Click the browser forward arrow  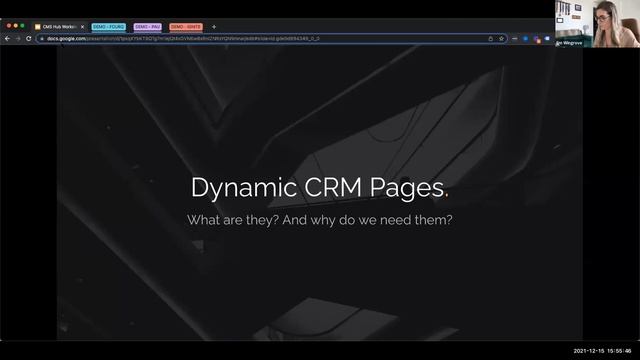(x=18, y=38)
